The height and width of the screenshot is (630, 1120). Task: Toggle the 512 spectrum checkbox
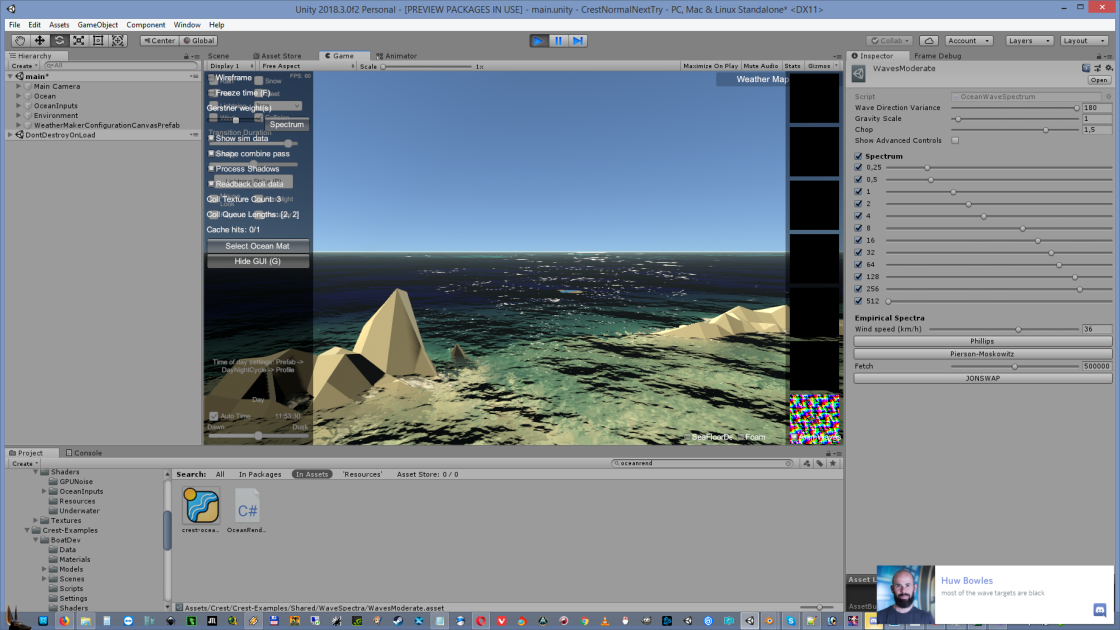click(859, 301)
